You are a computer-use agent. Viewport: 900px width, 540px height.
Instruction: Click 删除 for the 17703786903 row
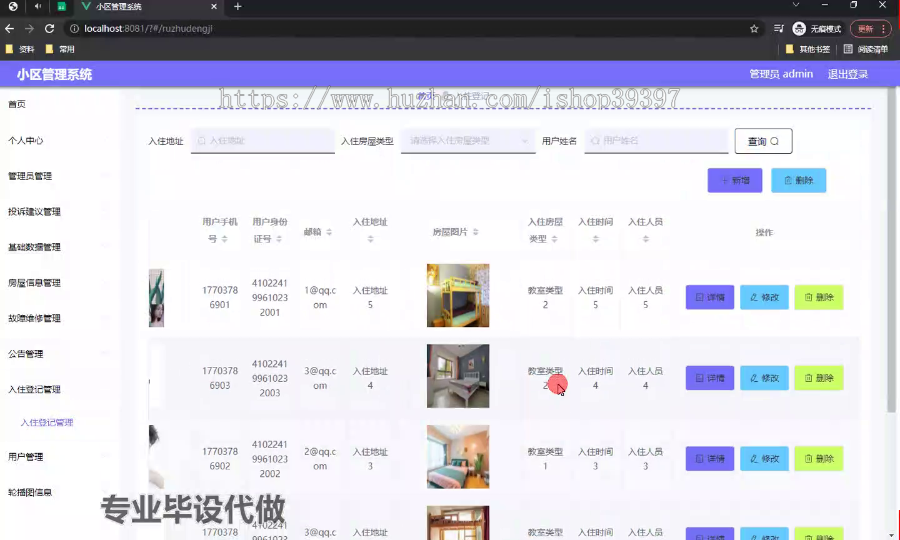(x=819, y=378)
